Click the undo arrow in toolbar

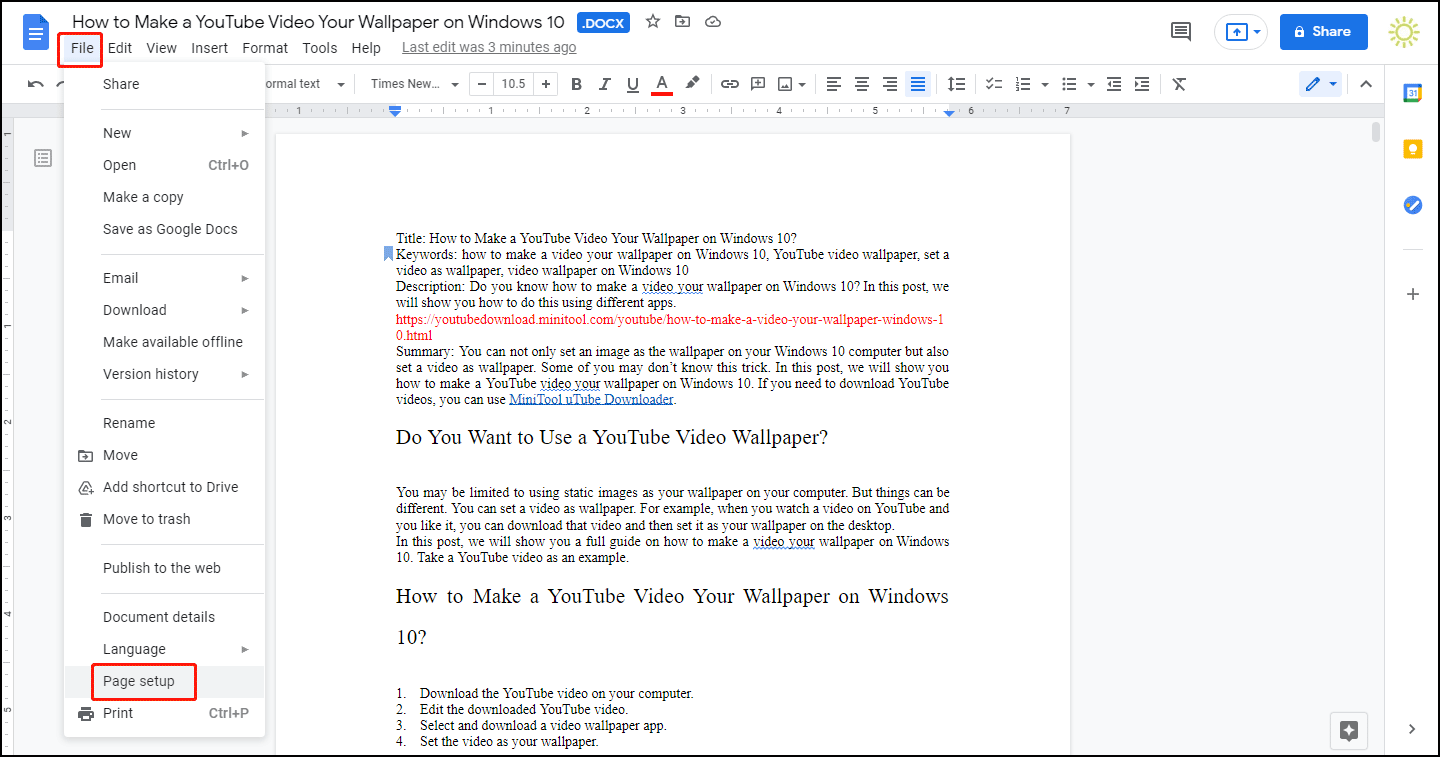36,84
